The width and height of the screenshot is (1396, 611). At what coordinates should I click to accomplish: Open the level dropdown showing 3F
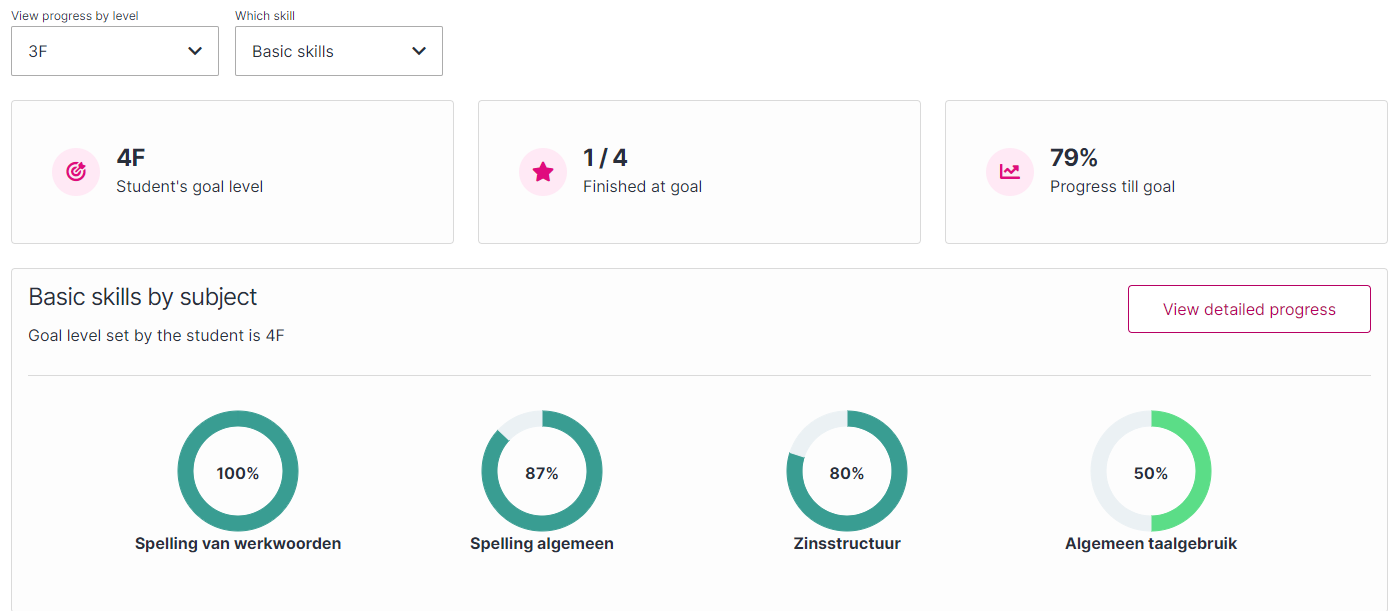[114, 51]
